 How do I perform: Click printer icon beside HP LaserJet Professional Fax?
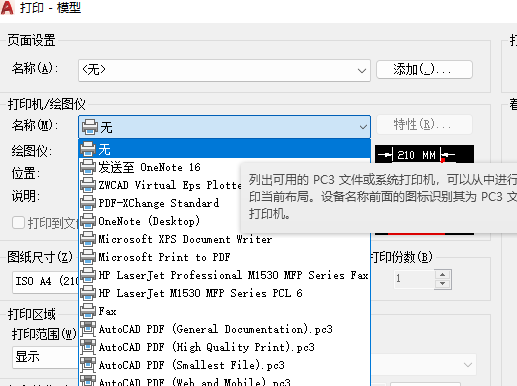pyautogui.click(x=88, y=275)
